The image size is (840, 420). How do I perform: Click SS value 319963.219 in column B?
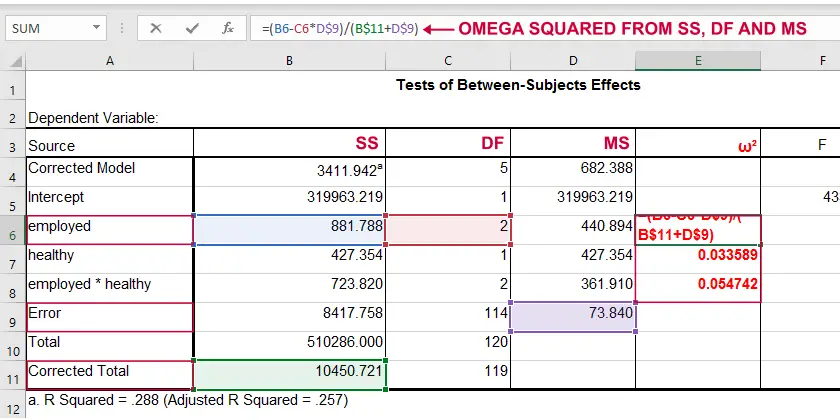click(289, 201)
